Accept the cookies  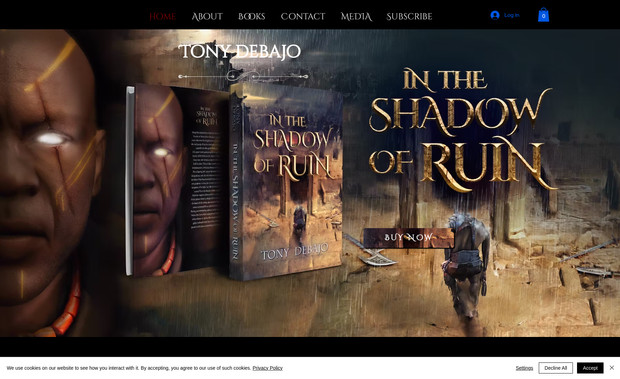590,368
